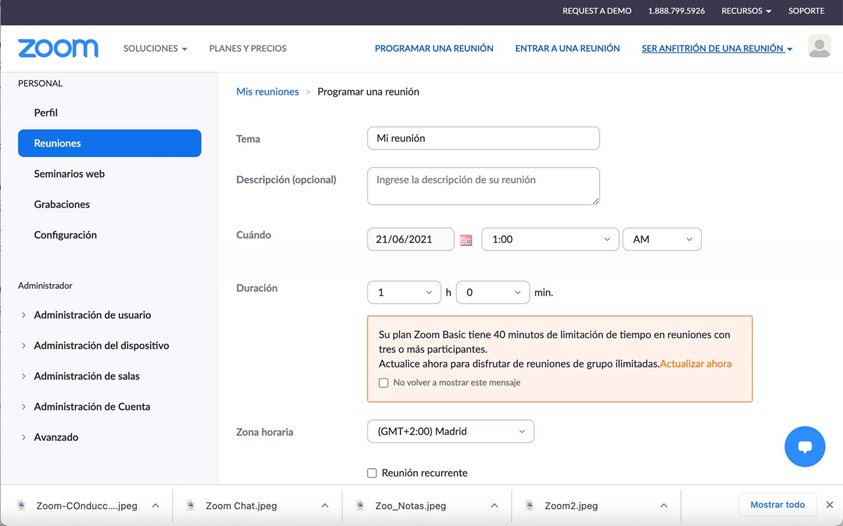Enable the Reunión recurrente checkbox
Viewport: 843px width, 526px height.
point(372,473)
